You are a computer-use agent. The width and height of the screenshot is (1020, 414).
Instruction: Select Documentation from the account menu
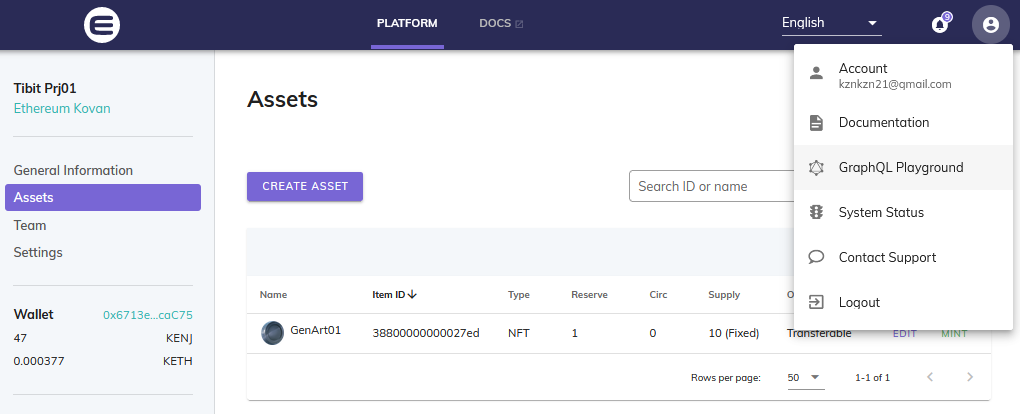tap(884, 123)
